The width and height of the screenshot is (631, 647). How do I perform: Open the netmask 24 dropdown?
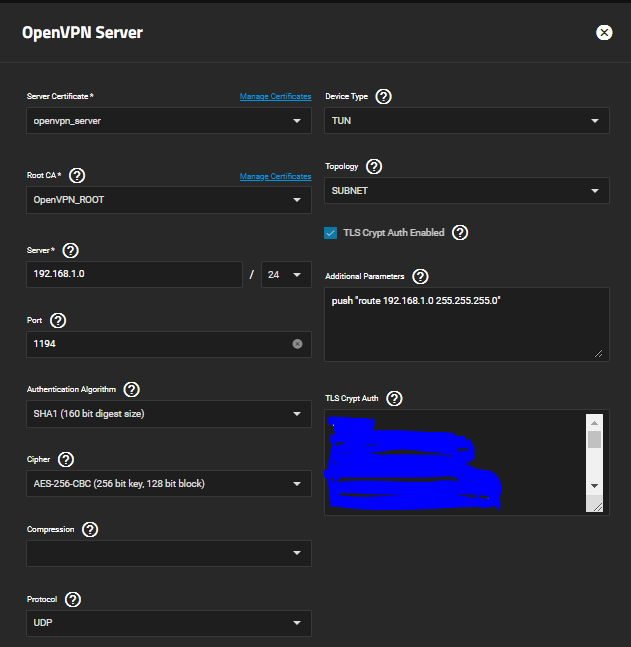286,275
